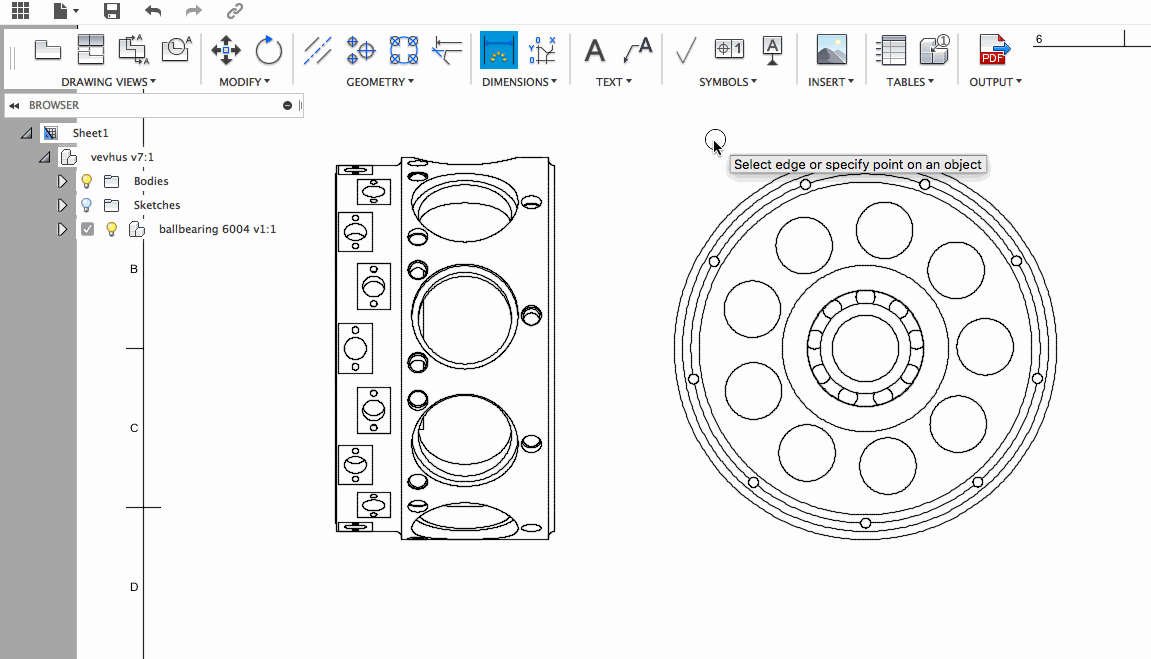1151x659 pixels.
Task: Click the Undo button
Action: [x=153, y=11]
